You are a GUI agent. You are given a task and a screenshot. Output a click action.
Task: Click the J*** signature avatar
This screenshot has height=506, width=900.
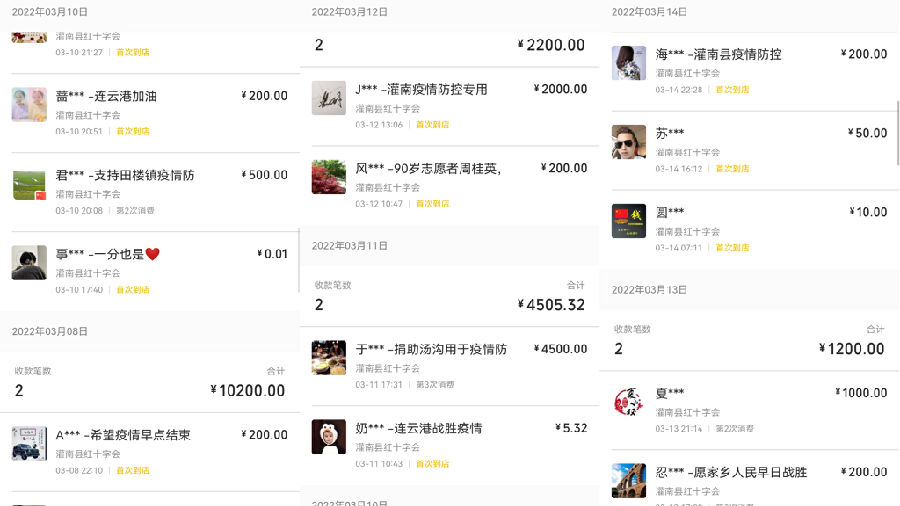(328, 98)
